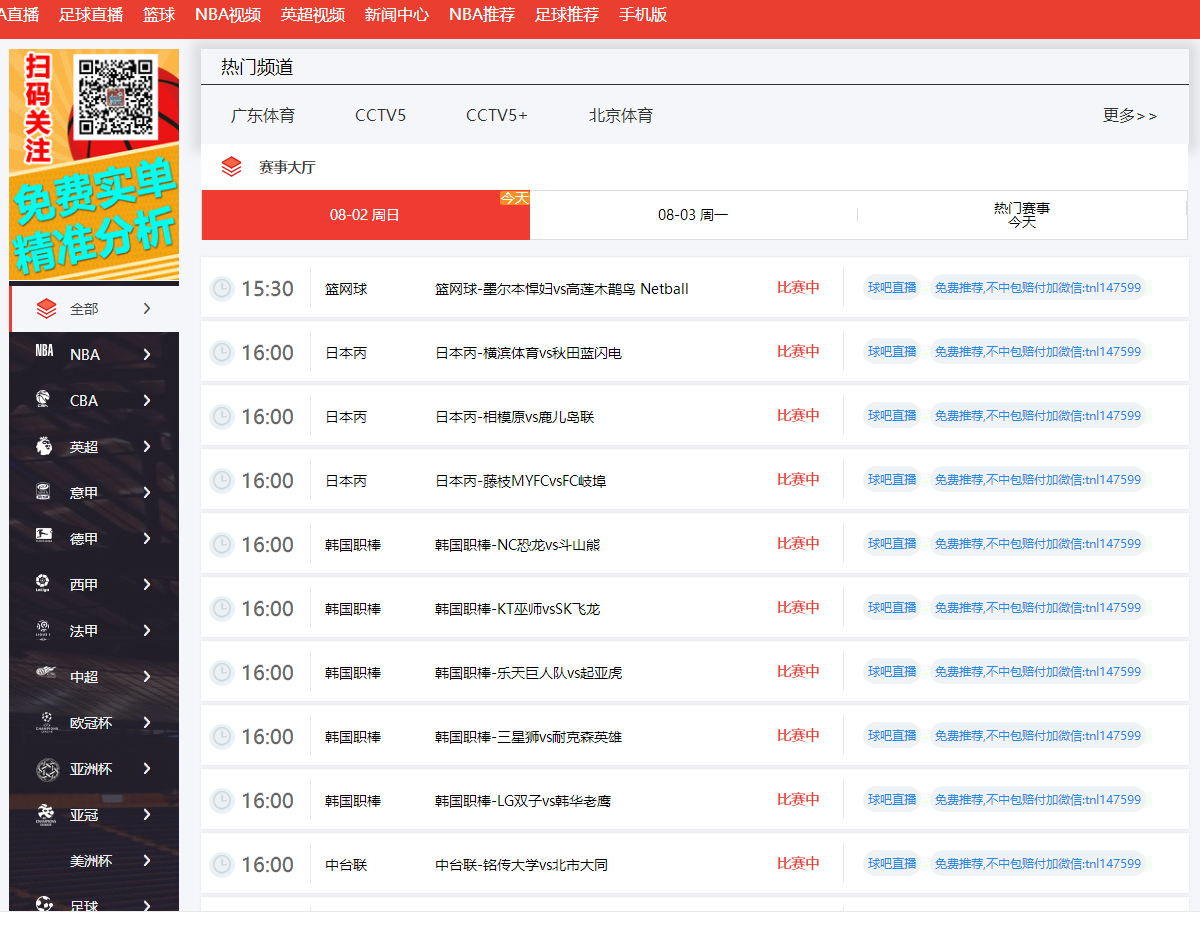1200x926 pixels.
Task: Click 免费推荐 link in 三星狮vs耐克森英雄 row
Action: (1037, 736)
